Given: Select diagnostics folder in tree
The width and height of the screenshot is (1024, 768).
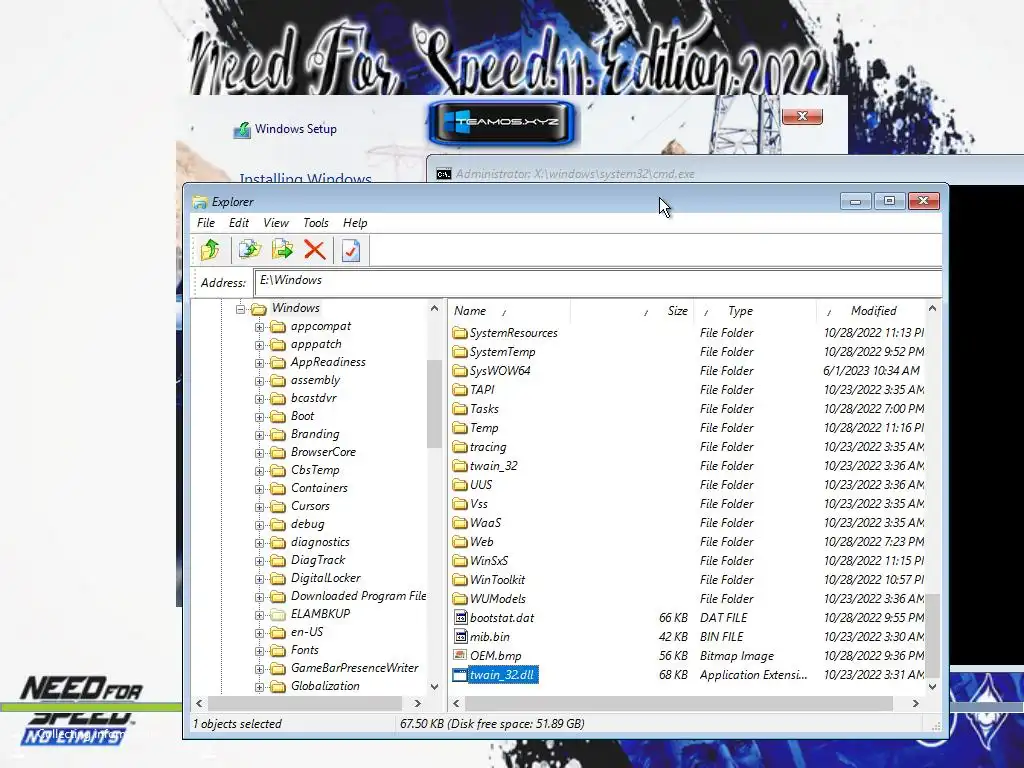Looking at the screenshot, I should coord(320,542).
